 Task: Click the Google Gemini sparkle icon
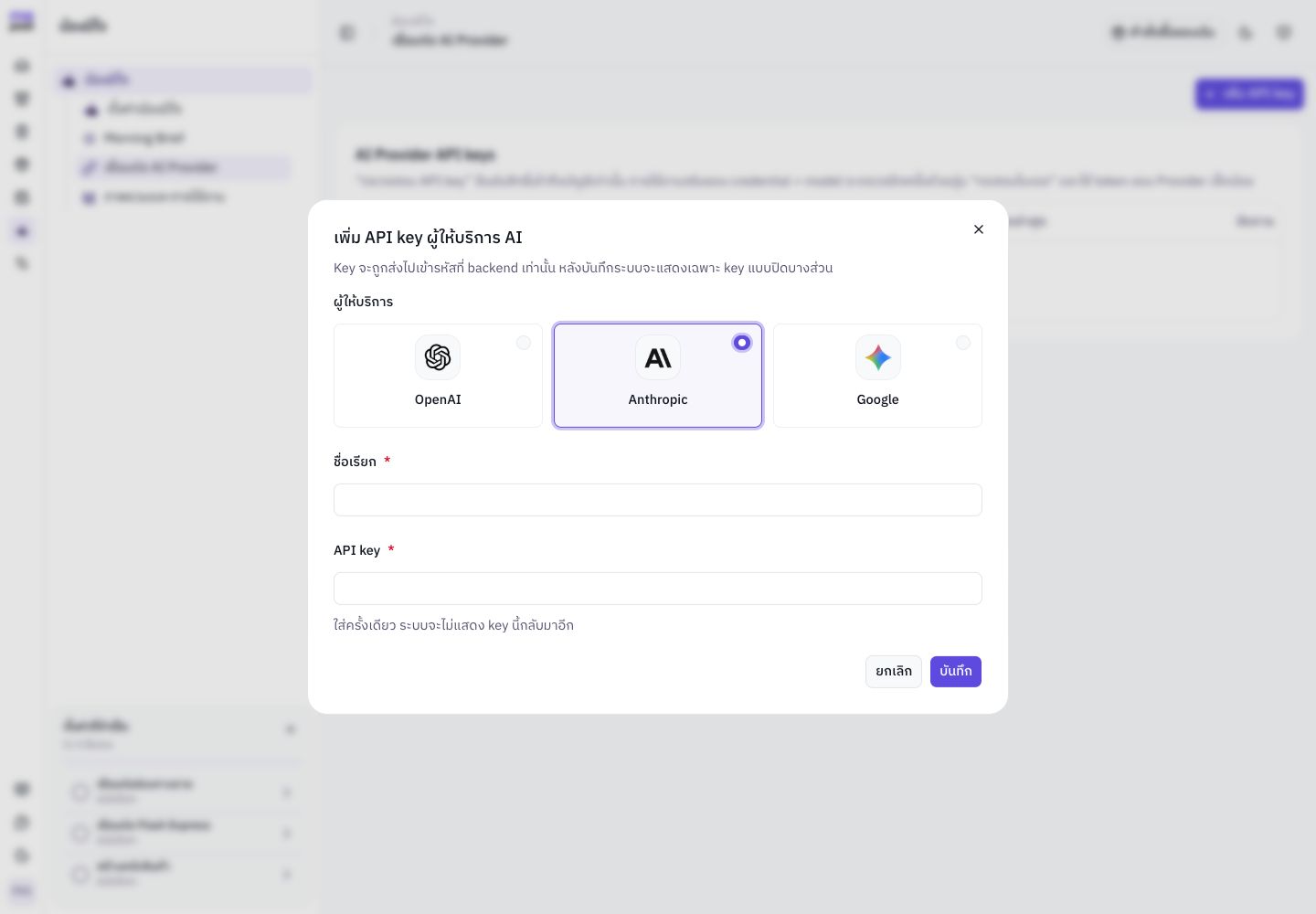click(x=878, y=357)
